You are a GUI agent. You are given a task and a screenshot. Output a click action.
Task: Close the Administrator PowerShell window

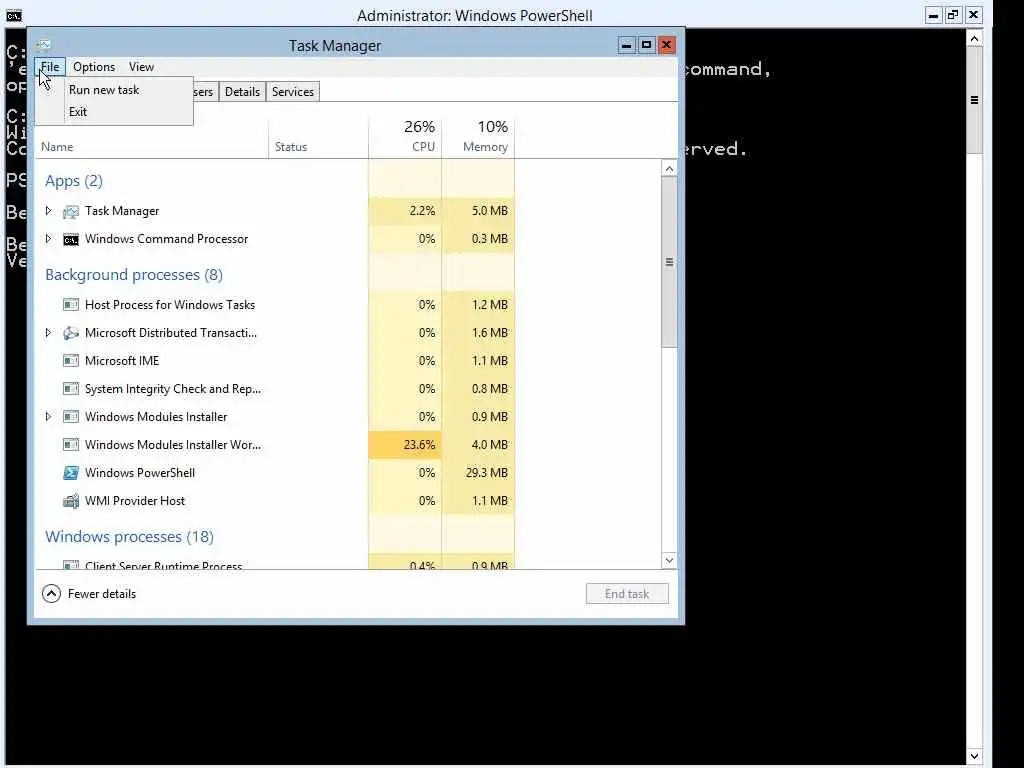point(974,15)
